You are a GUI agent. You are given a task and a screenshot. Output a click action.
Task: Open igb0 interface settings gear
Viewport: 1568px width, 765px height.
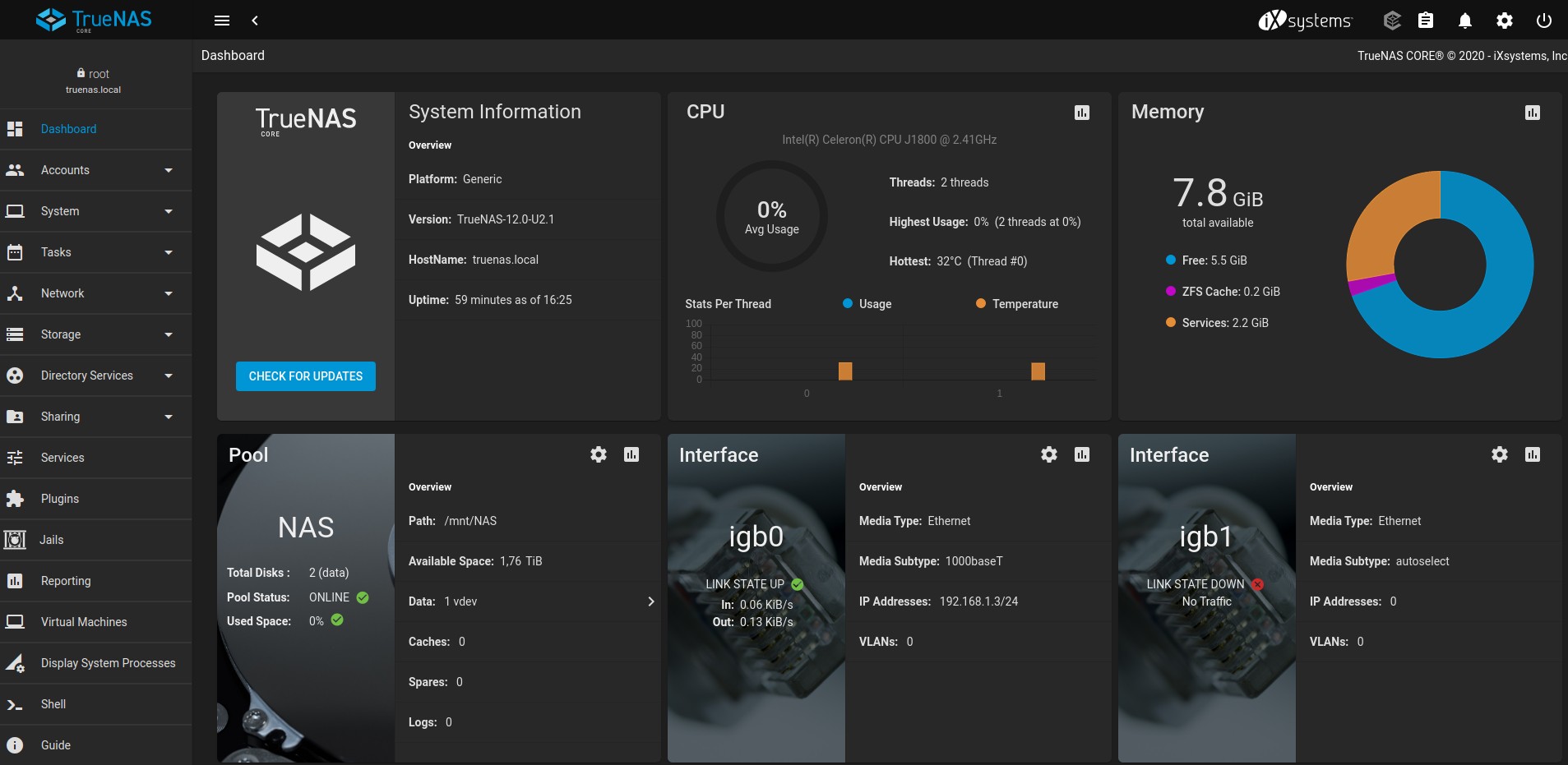pyautogui.click(x=1049, y=454)
